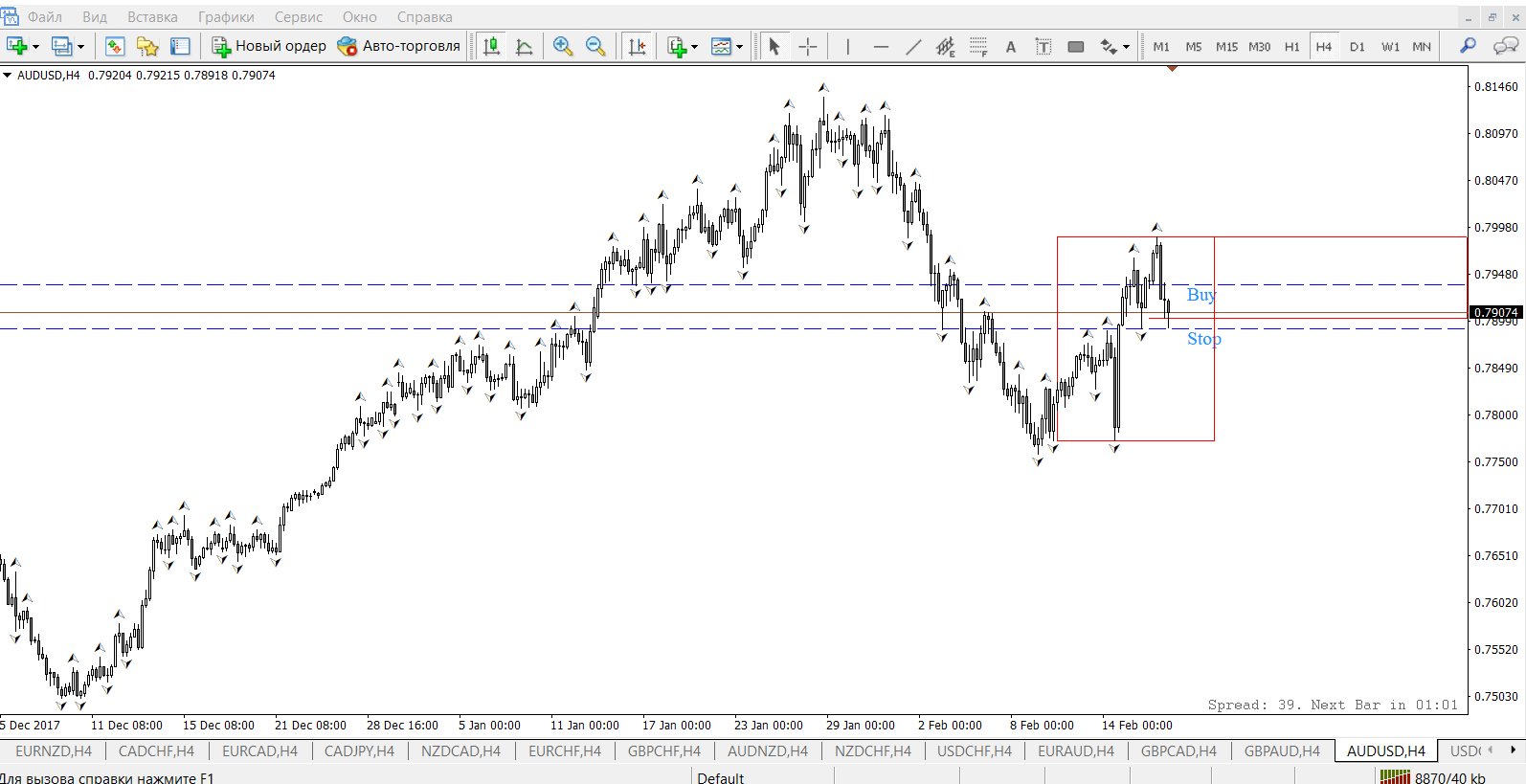This screenshot has height=784, width=1526.
Task: Show the Terminal panel icon
Action: click(180, 46)
